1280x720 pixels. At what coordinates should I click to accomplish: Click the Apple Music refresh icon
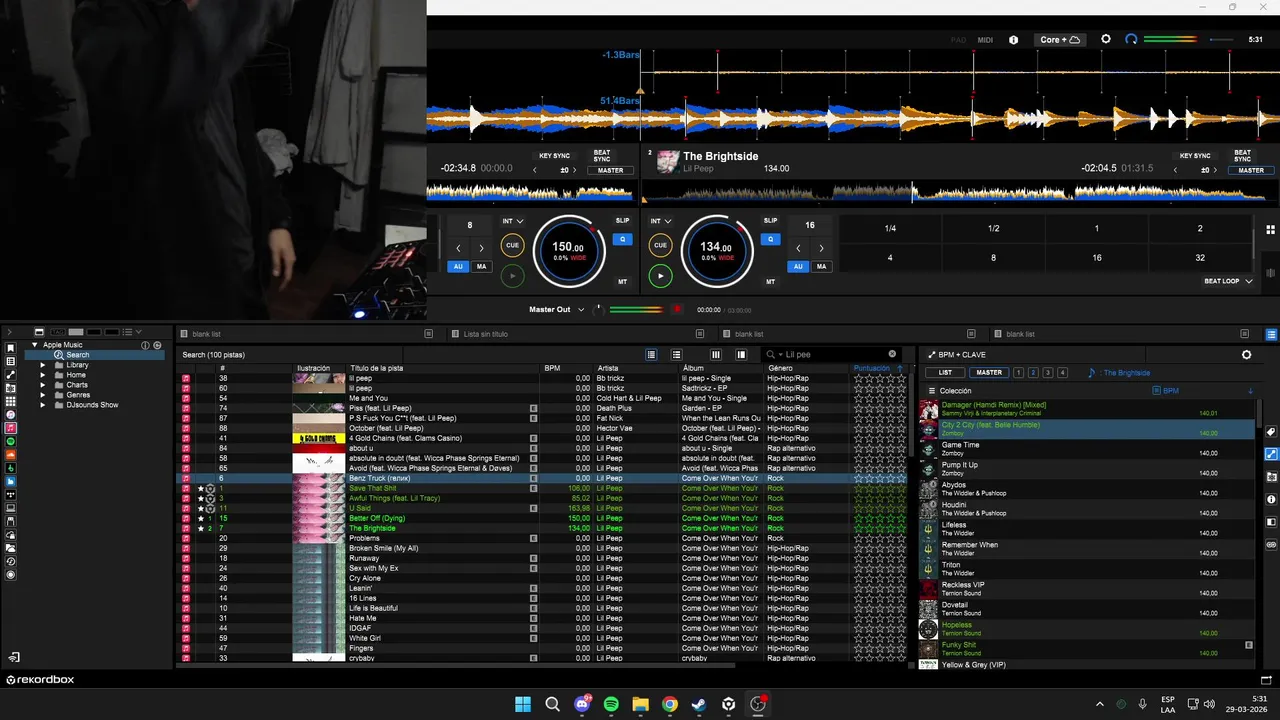(157, 345)
